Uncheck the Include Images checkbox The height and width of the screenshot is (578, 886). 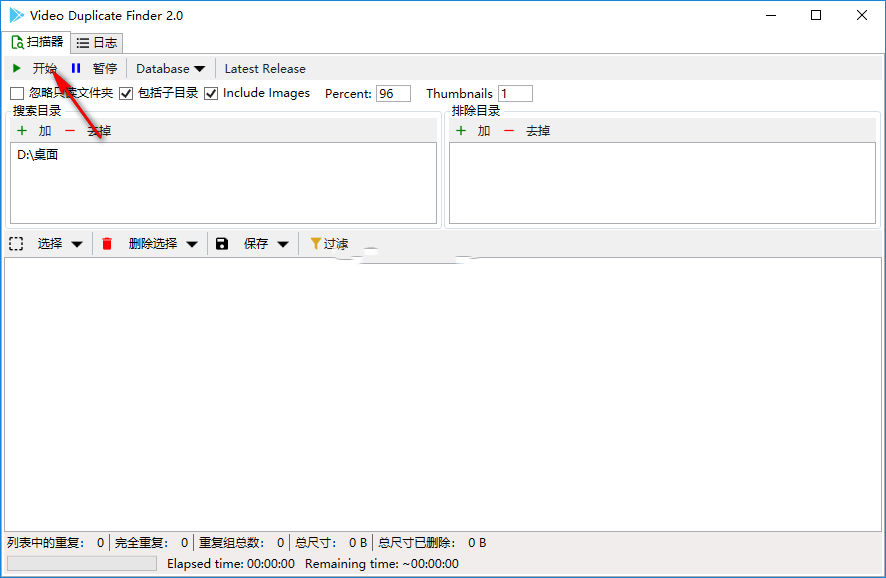[211, 93]
